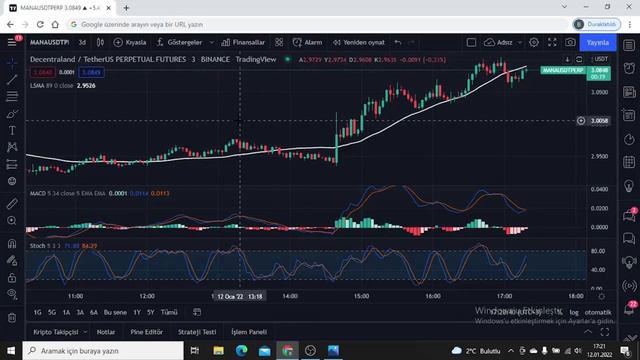This screenshot has width=640, height=360.
Task: Open the Finansallar menu
Action: pos(243,42)
